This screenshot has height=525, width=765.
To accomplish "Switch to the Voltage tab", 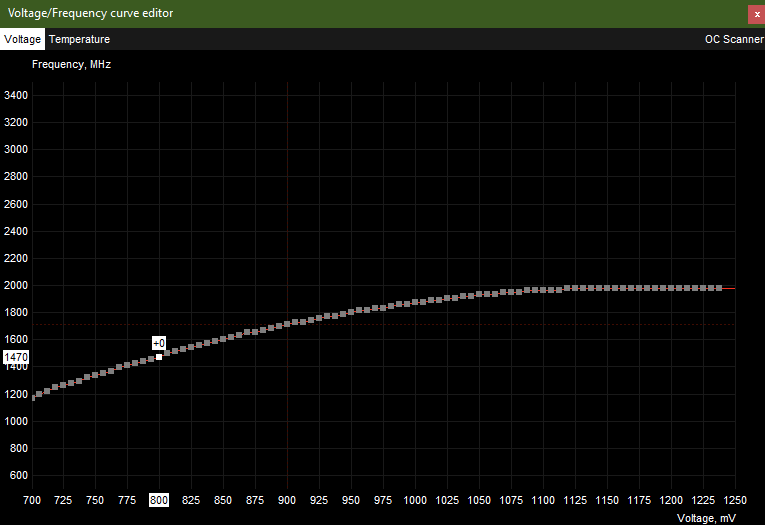I will pos(22,39).
